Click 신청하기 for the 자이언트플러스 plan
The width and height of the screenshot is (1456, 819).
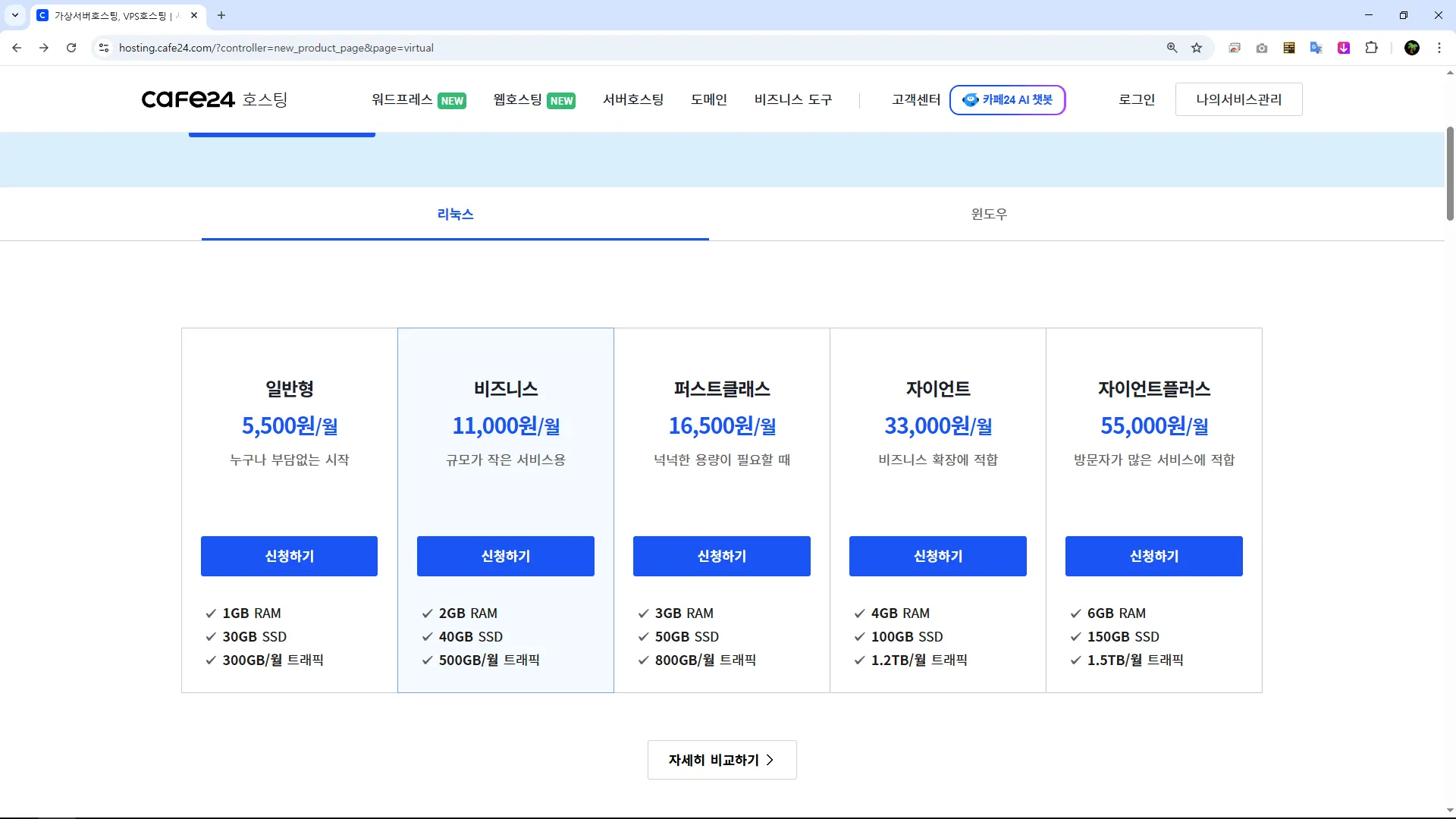pos(1153,556)
